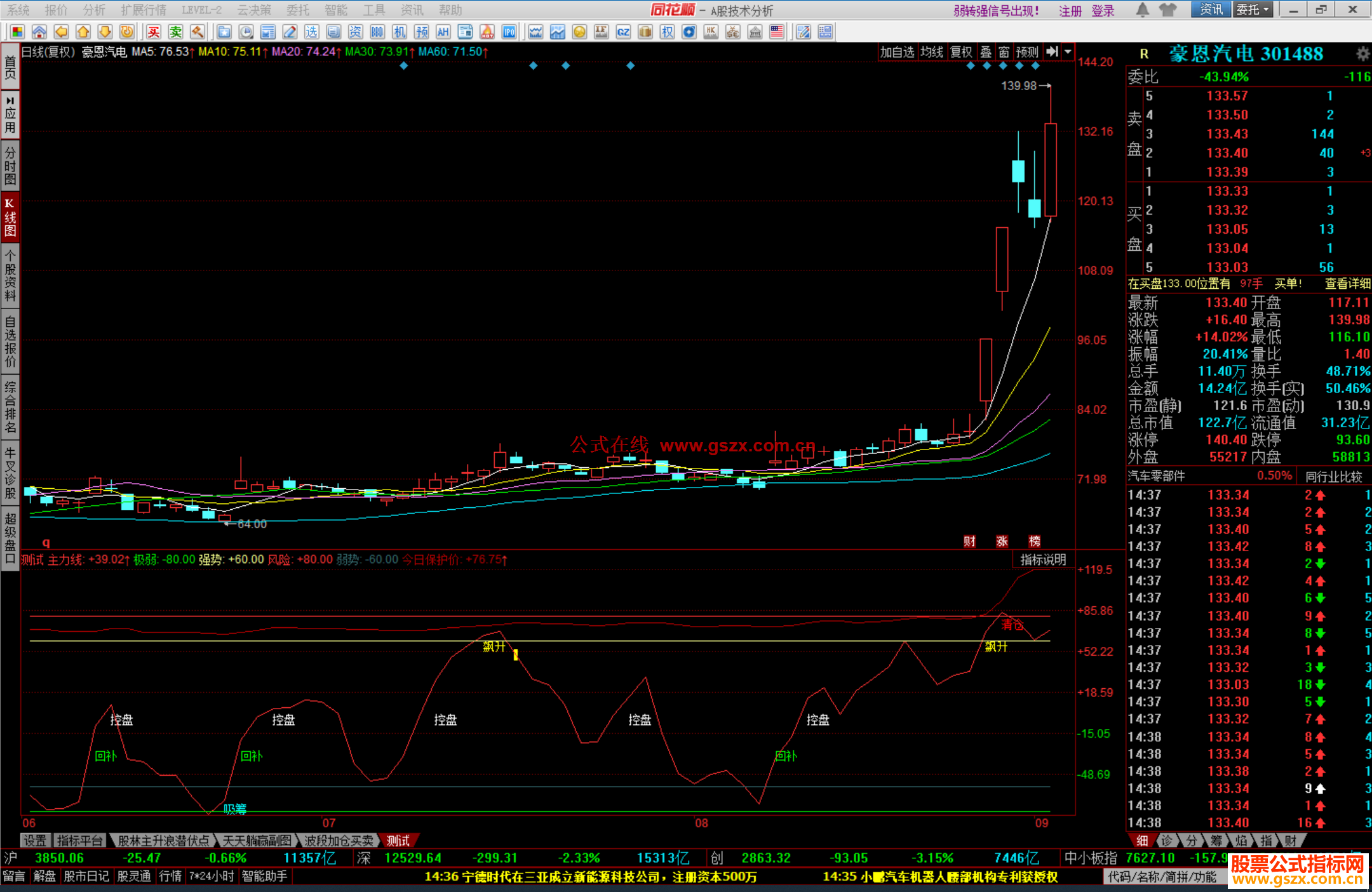
Task: Click the HOT flame toolbar icon
Action: click(x=487, y=32)
